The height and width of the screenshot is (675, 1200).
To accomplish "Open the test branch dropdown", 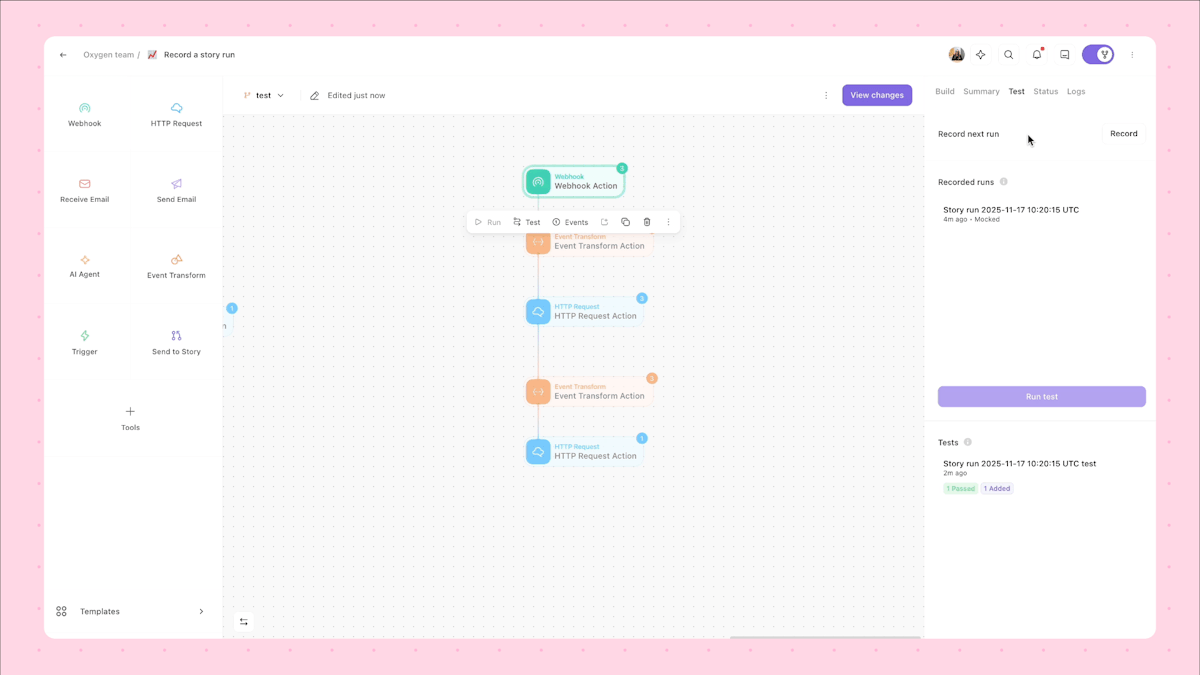I will pos(264,96).
